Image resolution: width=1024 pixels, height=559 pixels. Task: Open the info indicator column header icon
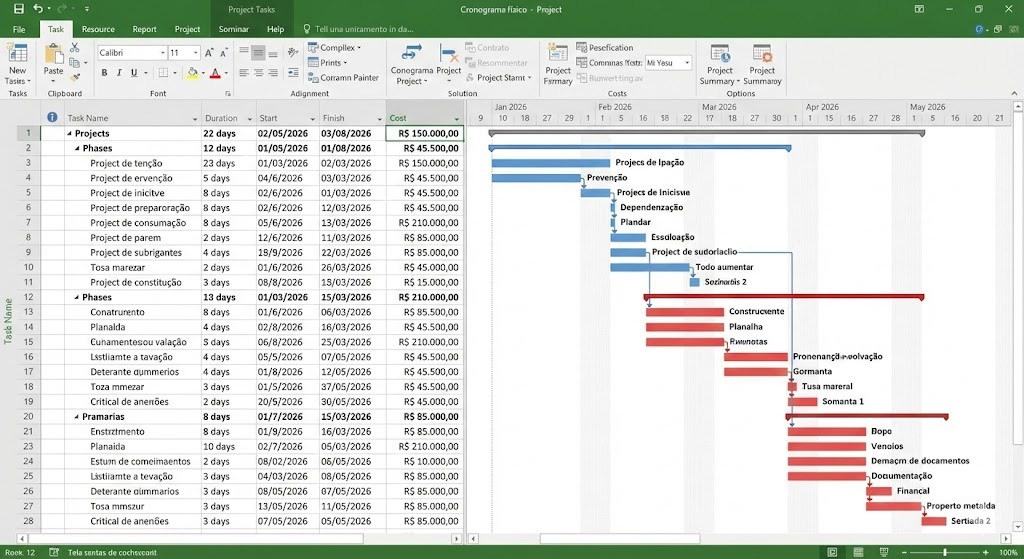[x=52, y=118]
